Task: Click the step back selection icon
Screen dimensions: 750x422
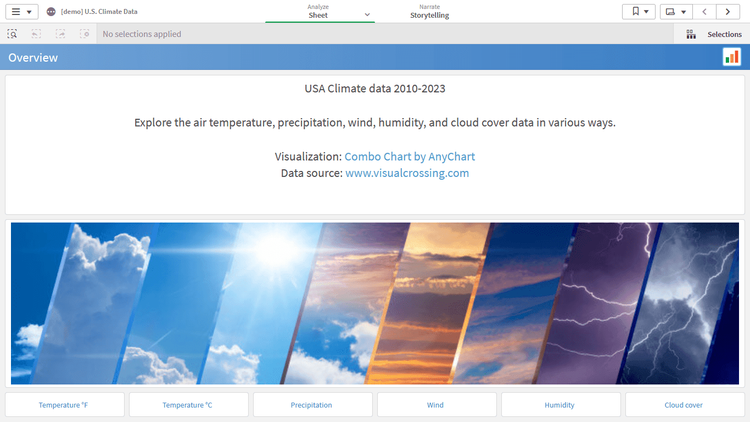Action: 36,34
